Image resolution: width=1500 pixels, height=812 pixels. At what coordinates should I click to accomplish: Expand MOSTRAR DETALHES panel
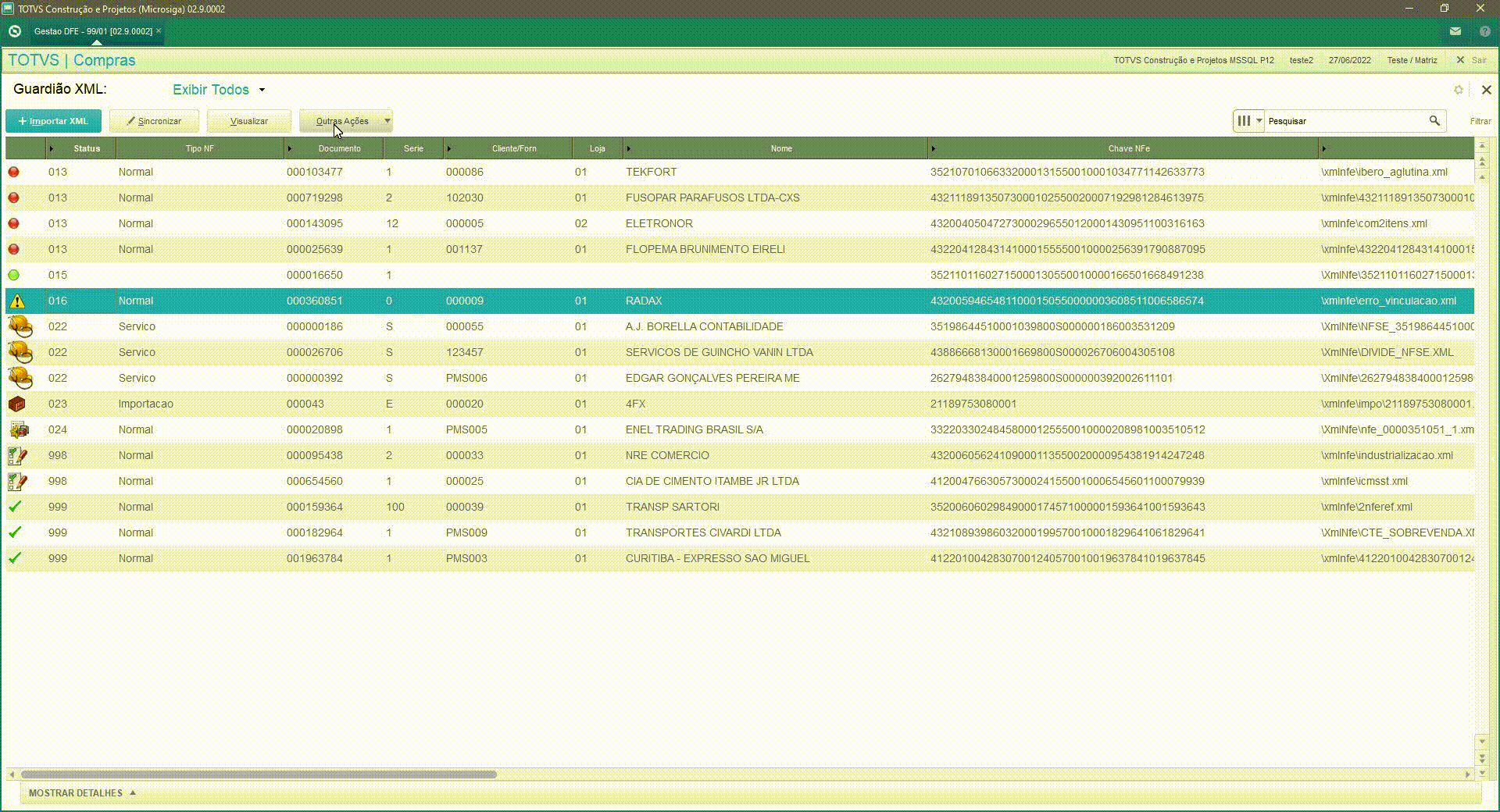[83, 792]
